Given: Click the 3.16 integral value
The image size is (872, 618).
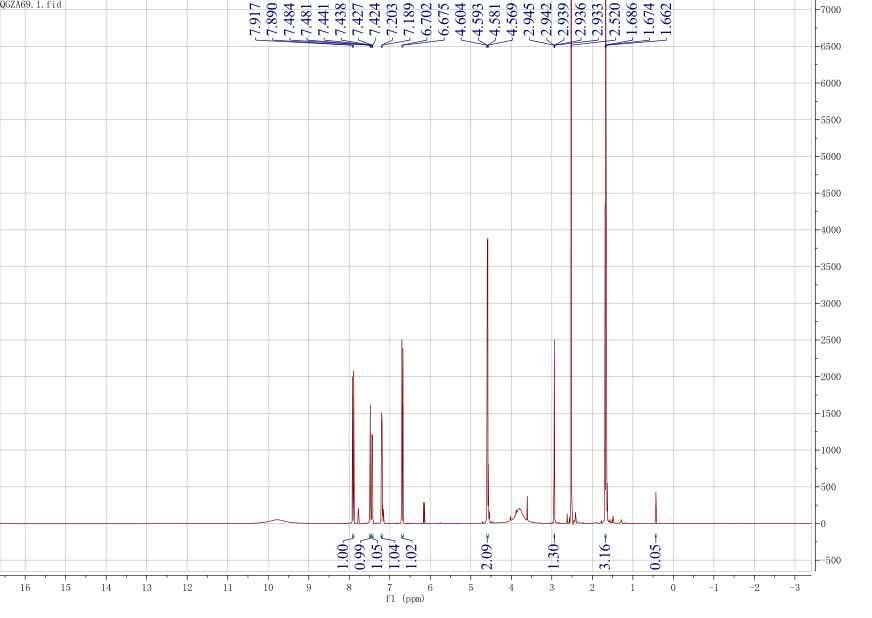Looking at the screenshot, I should tap(605, 556).
